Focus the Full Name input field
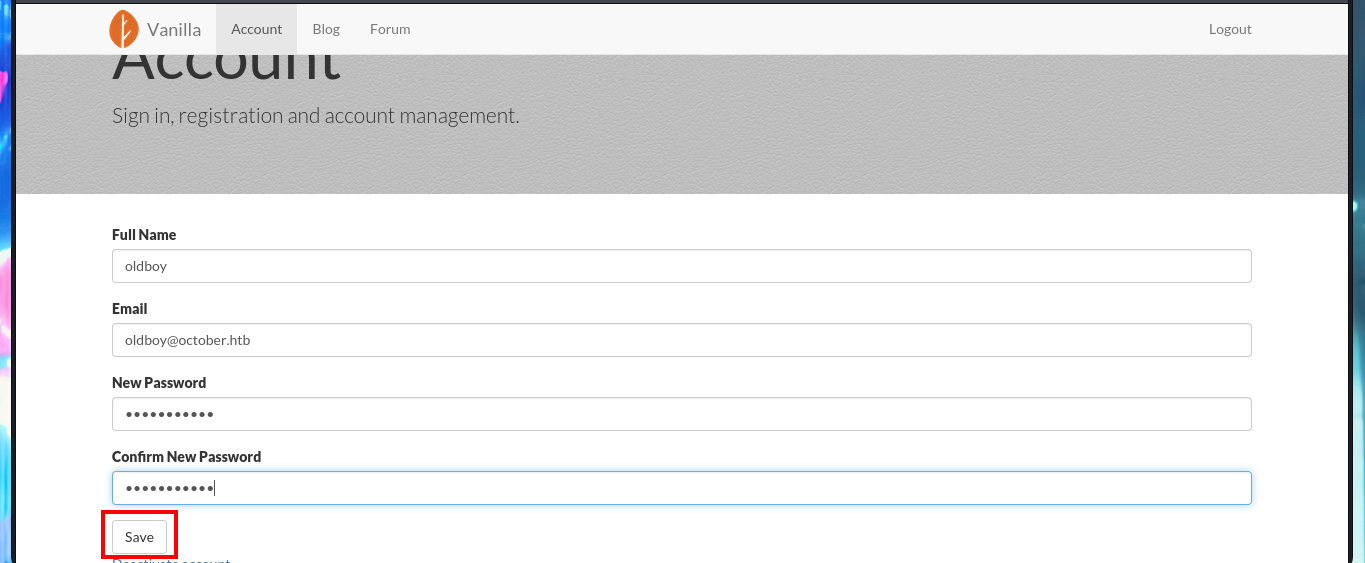The height and width of the screenshot is (563, 1365). (x=682, y=266)
